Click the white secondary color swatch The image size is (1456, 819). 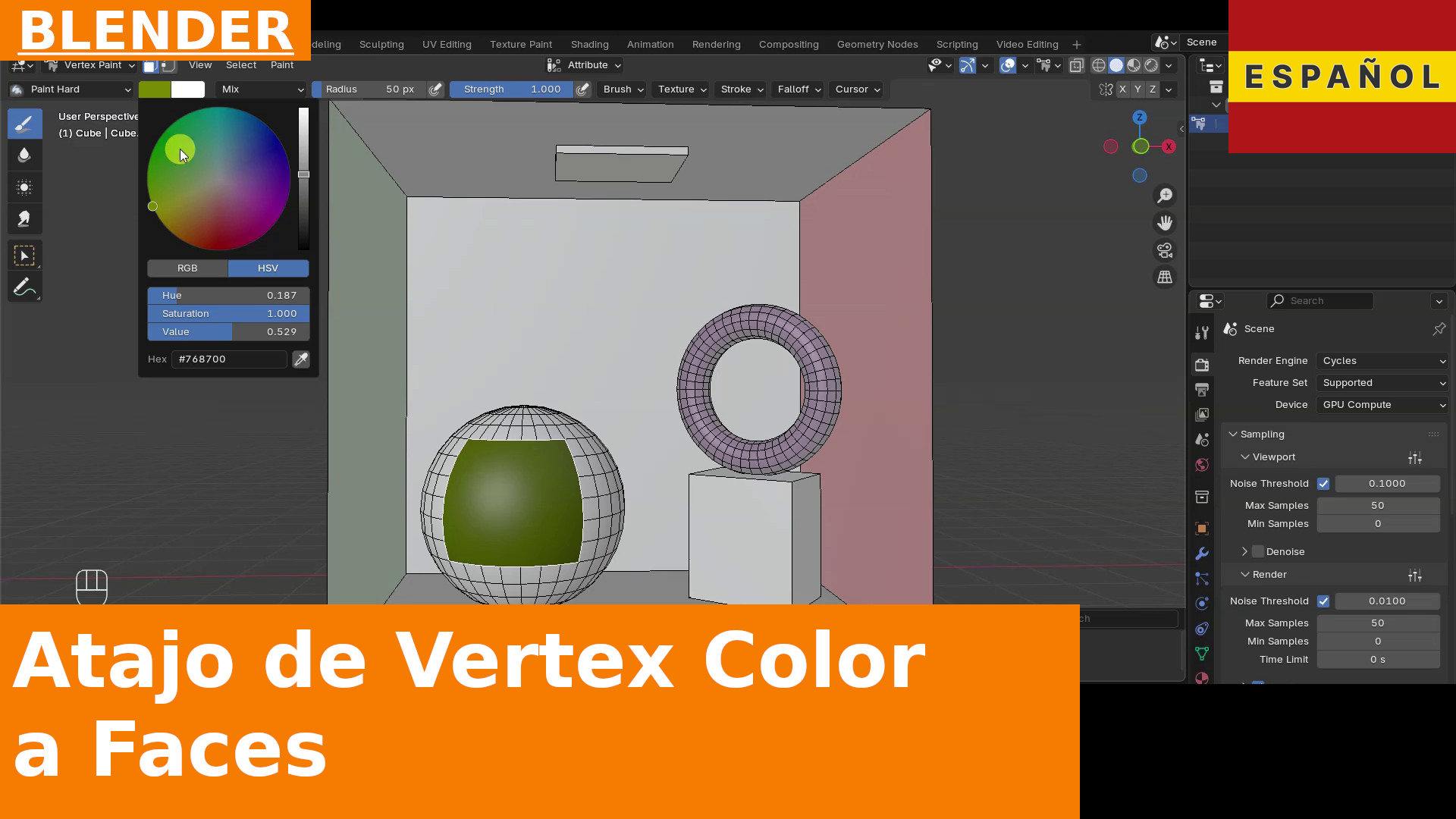pos(188,89)
